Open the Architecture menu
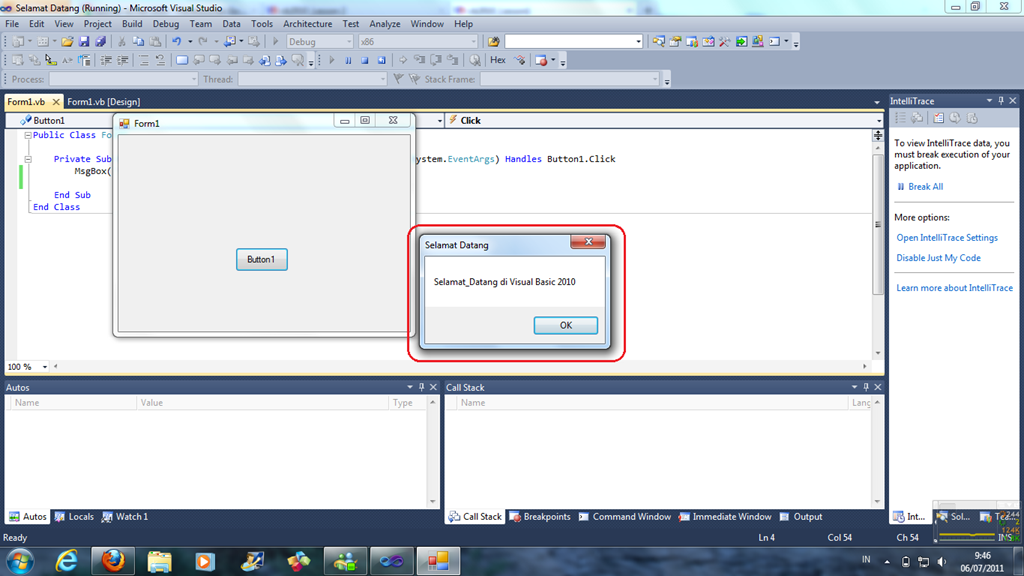Viewport: 1024px width, 576px height. (x=308, y=24)
